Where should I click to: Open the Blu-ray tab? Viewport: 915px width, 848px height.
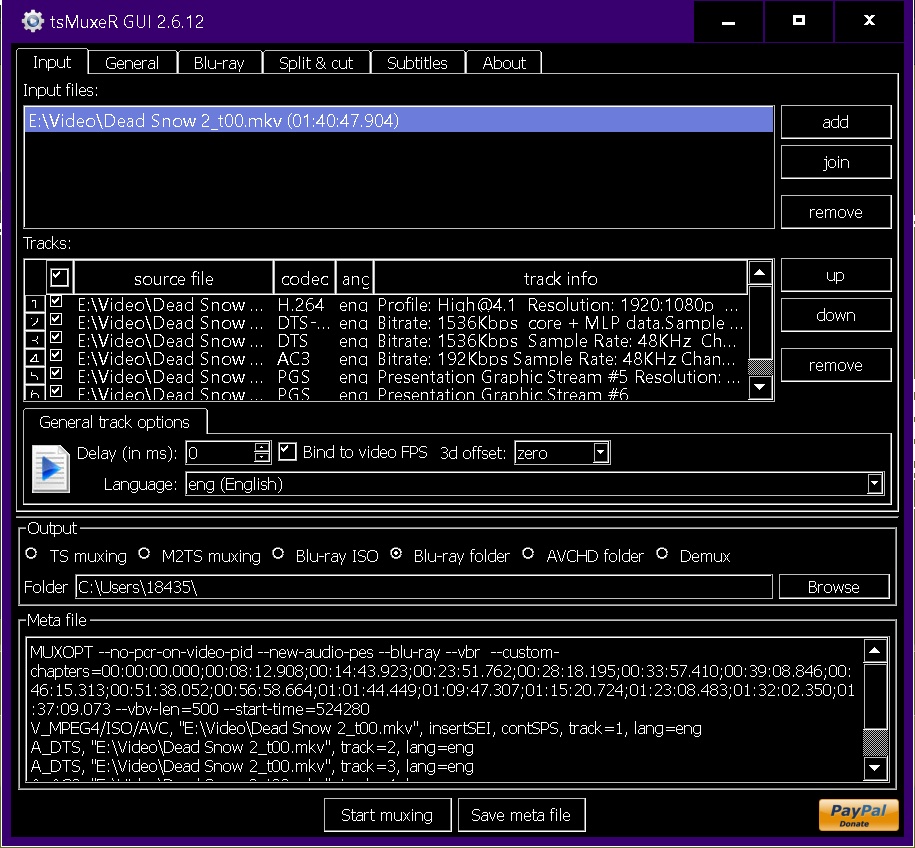[219, 62]
